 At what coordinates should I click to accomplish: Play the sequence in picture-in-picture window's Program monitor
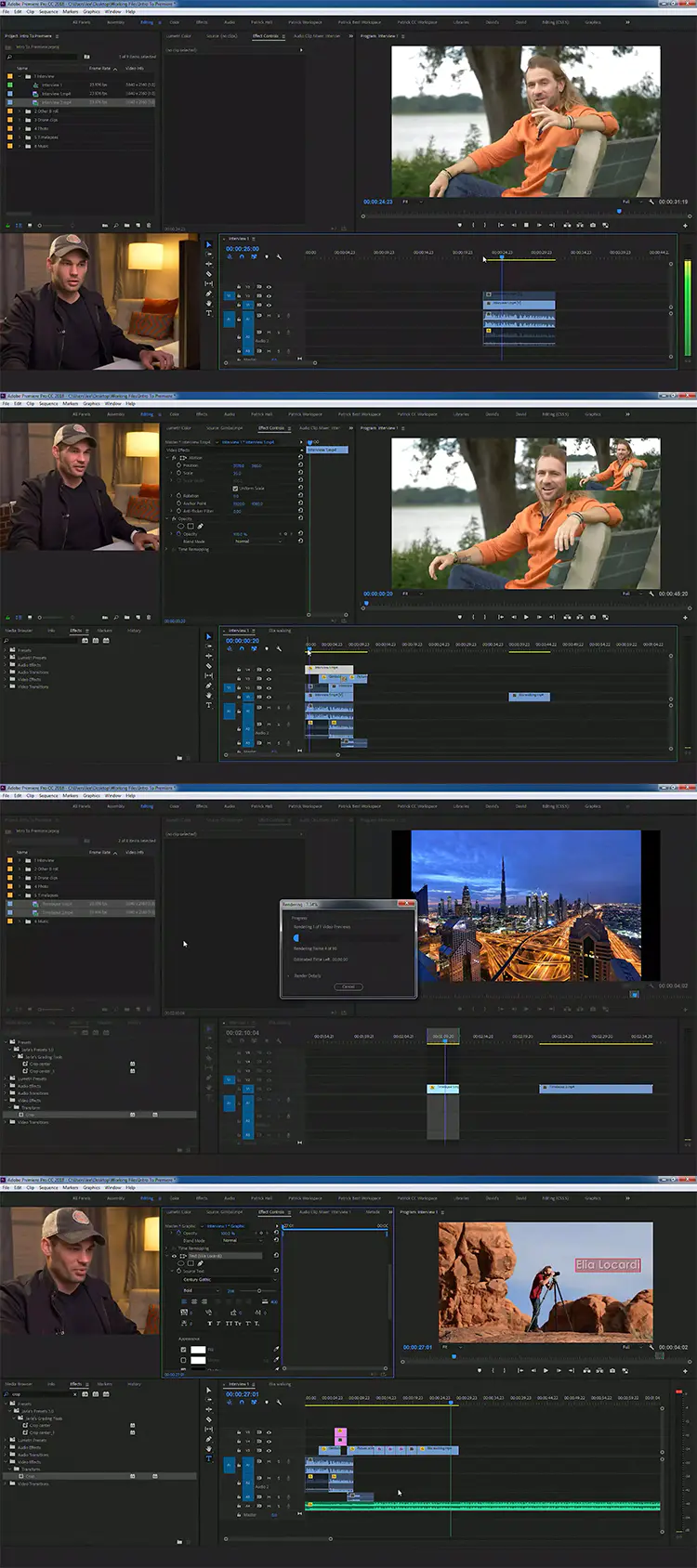tap(526, 617)
